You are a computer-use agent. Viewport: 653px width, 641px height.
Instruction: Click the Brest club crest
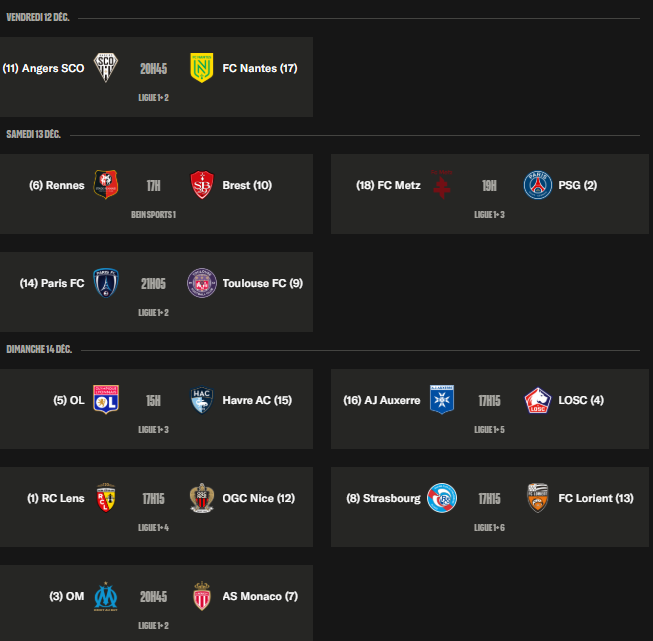point(202,185)
